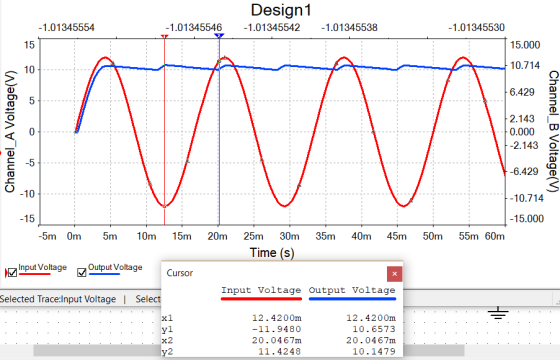Select the Output Voltage column header in Cursor
Screen dimensions: 560x360
352,290
